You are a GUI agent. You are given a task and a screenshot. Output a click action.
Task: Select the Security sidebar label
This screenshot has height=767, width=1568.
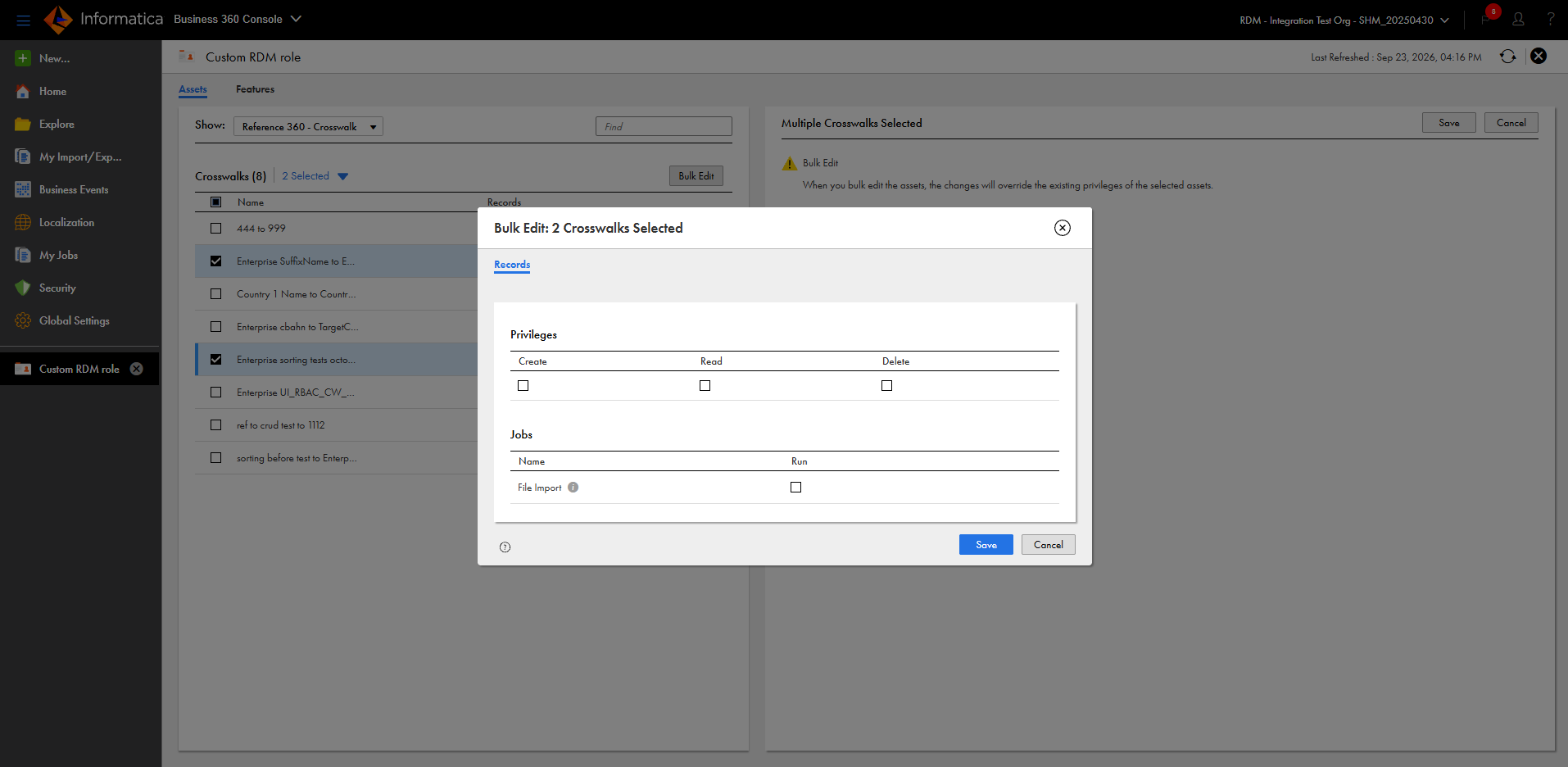(57, 288)
